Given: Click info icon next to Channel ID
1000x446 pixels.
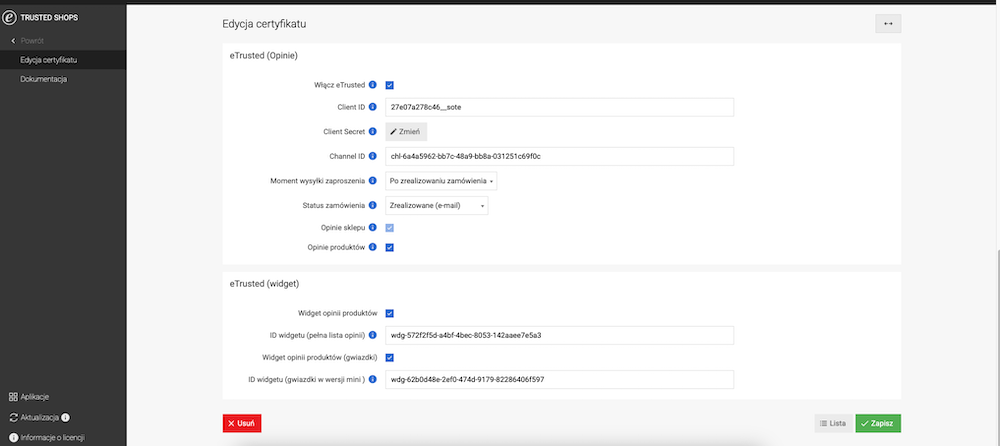Looking at the screenshot, I should pyautogui.click(x=372, y=156).
